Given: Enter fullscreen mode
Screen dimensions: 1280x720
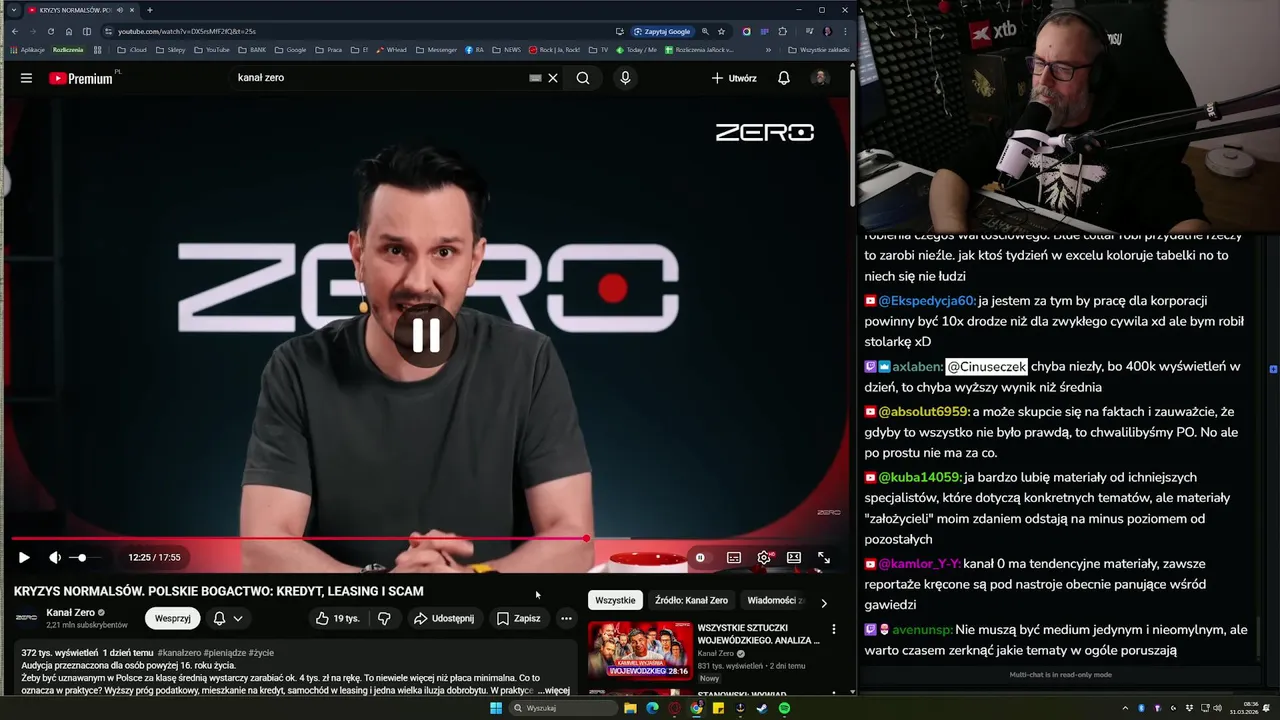Looking at the screenshot, I should pos(824,557).
